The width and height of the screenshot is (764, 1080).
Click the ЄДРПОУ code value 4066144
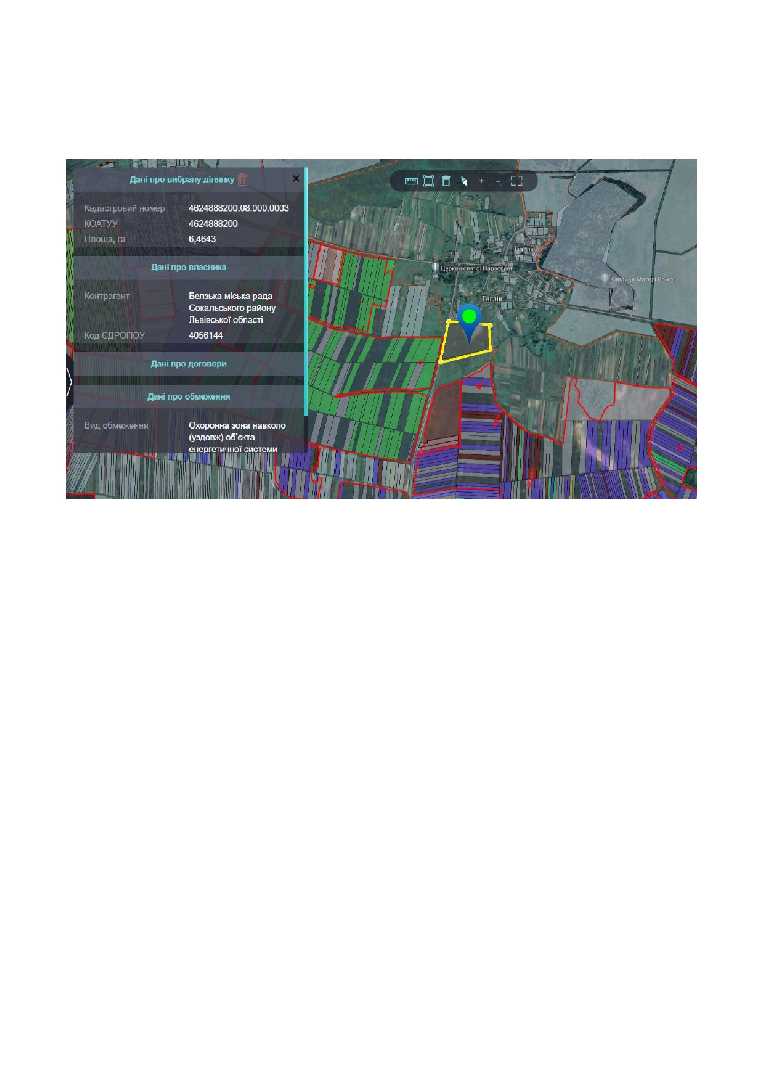click(205, 336)
